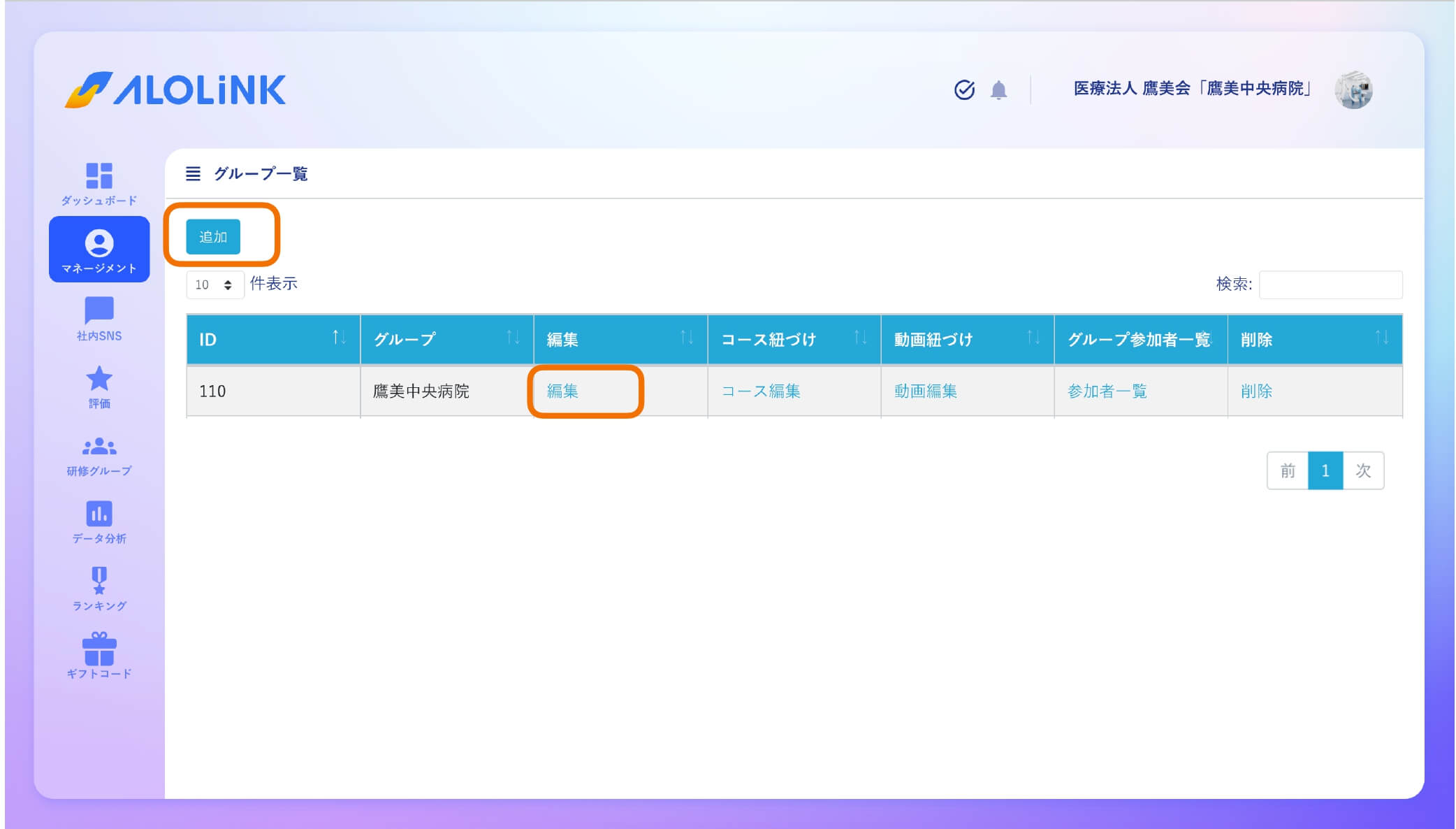This screenshot has width=1456, height=829.
Task: Click the notification bell icon
Action: [x=998, y=90]
